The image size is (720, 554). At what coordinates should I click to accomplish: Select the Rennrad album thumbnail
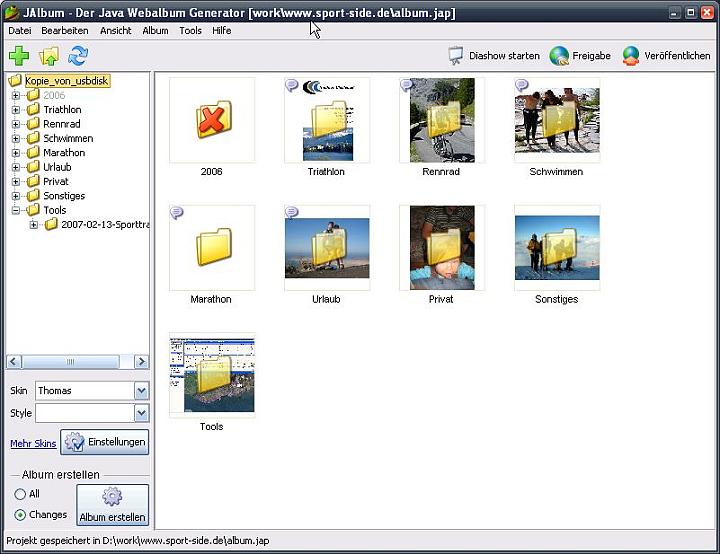[x=442, y=120]
